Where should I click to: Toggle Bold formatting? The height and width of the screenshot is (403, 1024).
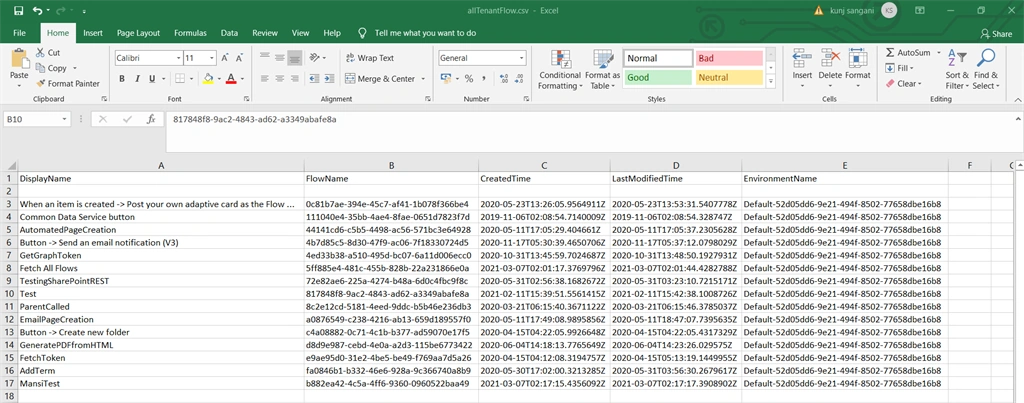point(121,78)
